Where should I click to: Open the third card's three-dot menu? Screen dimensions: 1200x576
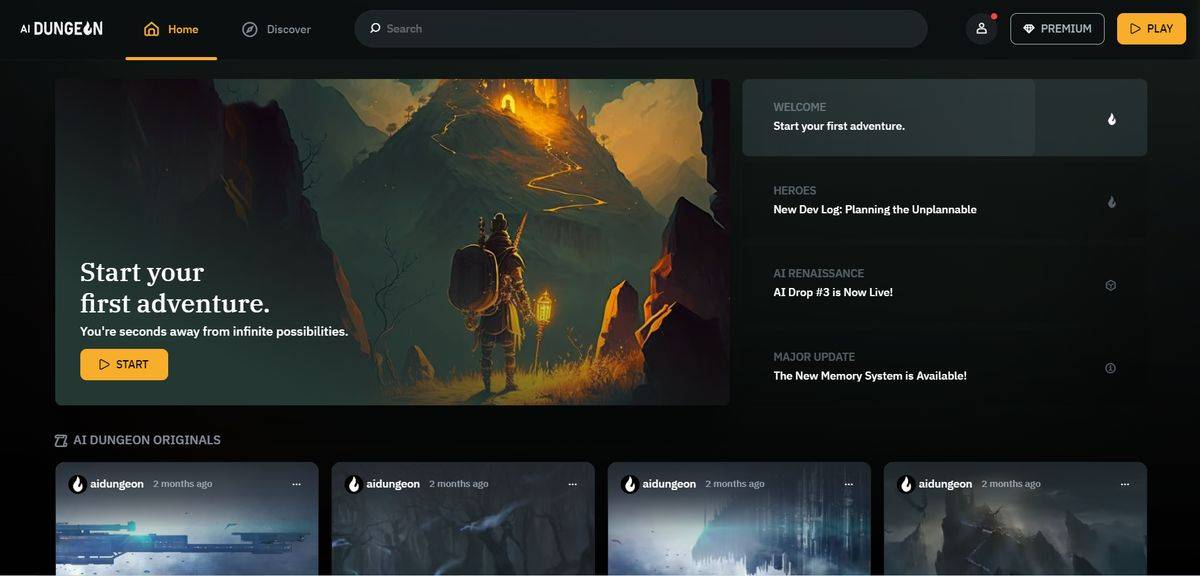[848, 484]
